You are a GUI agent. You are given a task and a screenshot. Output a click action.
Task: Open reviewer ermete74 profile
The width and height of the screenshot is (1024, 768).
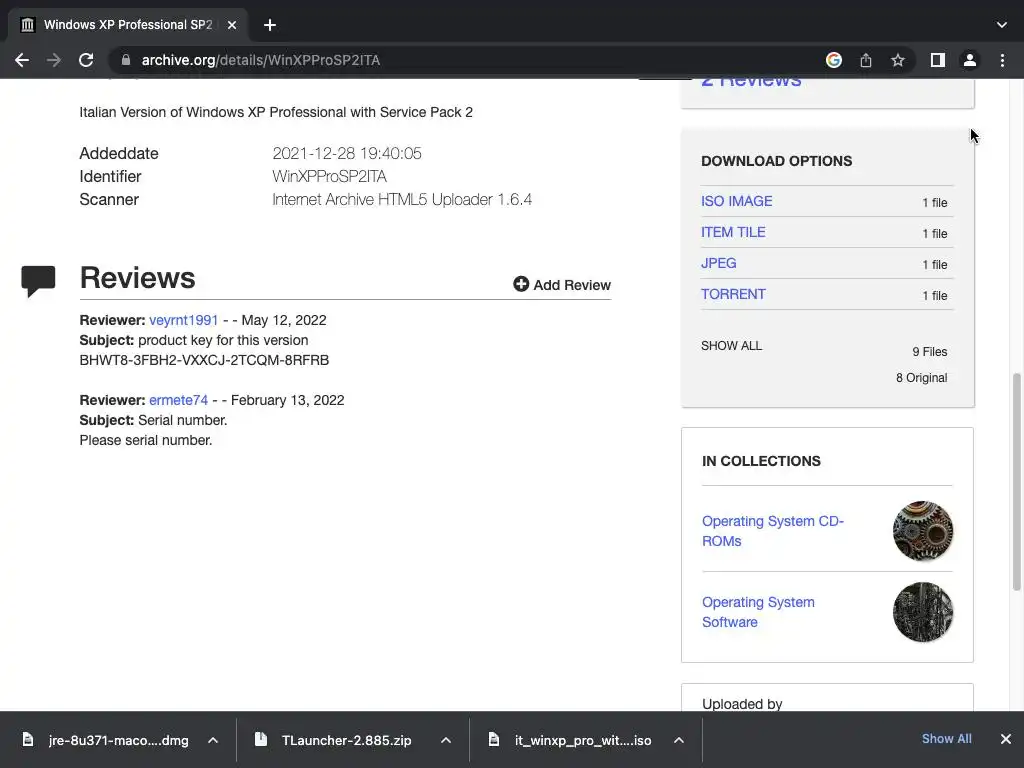[178, 400]
